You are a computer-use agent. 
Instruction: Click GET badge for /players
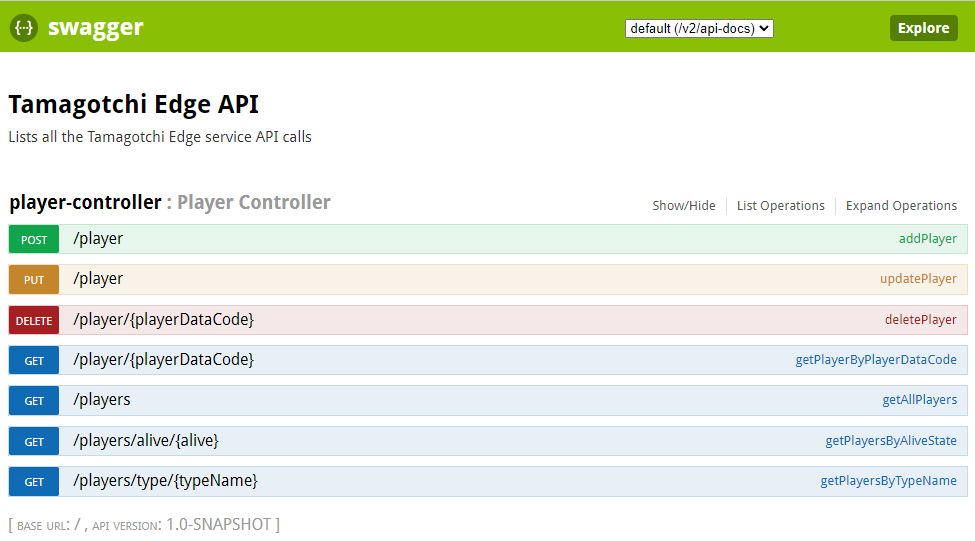[34, 401]
